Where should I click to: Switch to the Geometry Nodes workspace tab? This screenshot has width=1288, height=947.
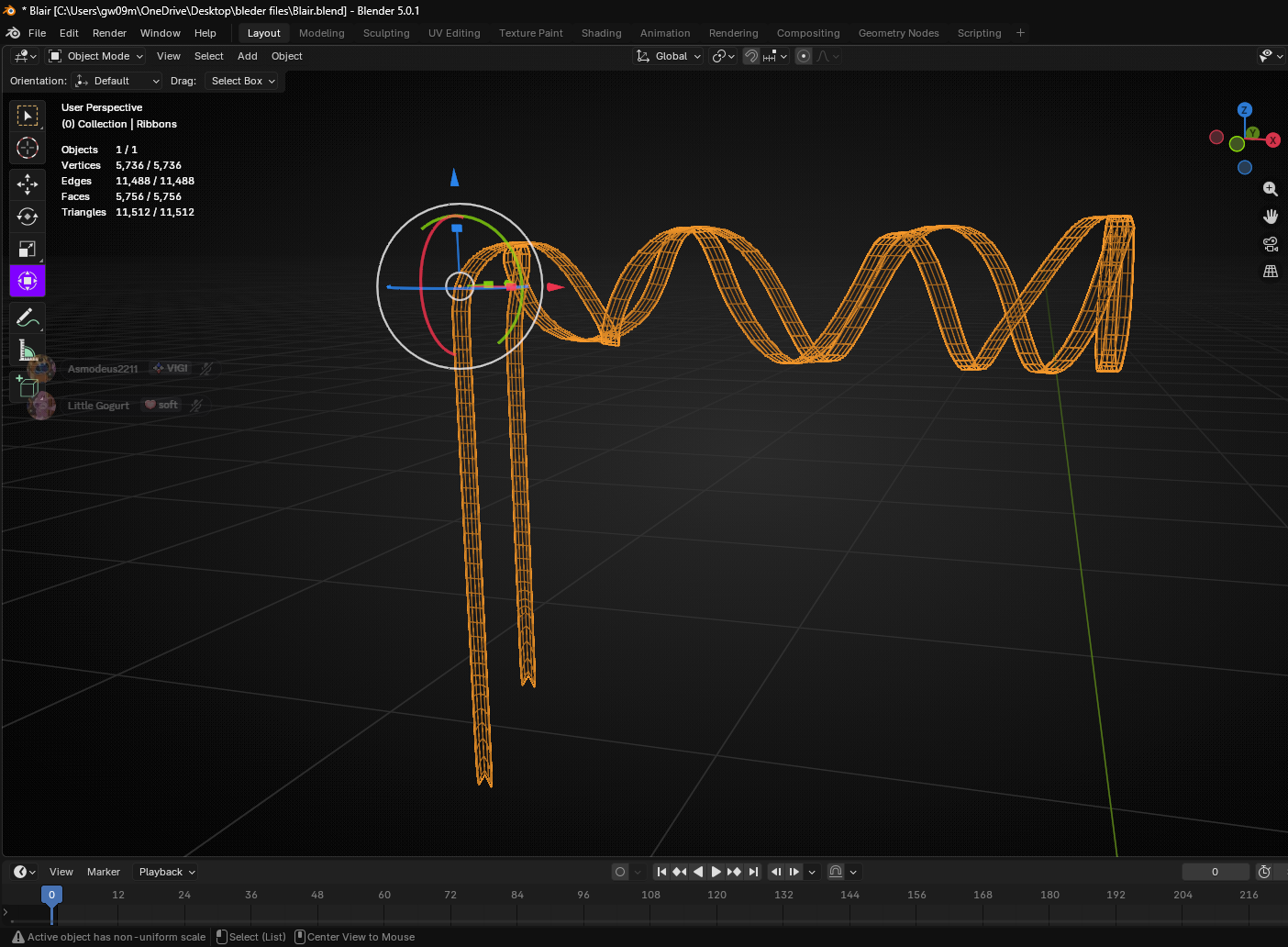point(899,33)
